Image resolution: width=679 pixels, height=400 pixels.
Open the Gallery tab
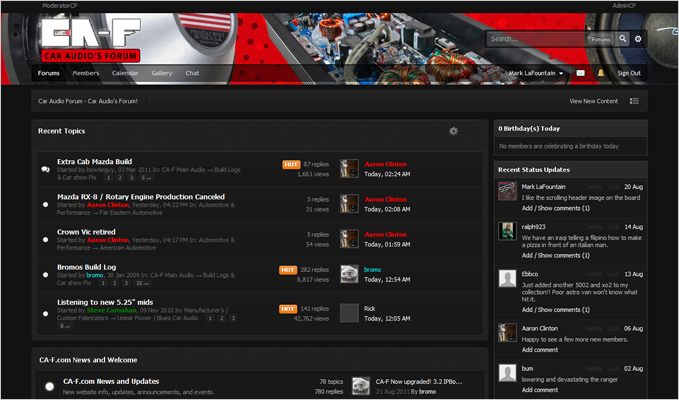[162, 73]
